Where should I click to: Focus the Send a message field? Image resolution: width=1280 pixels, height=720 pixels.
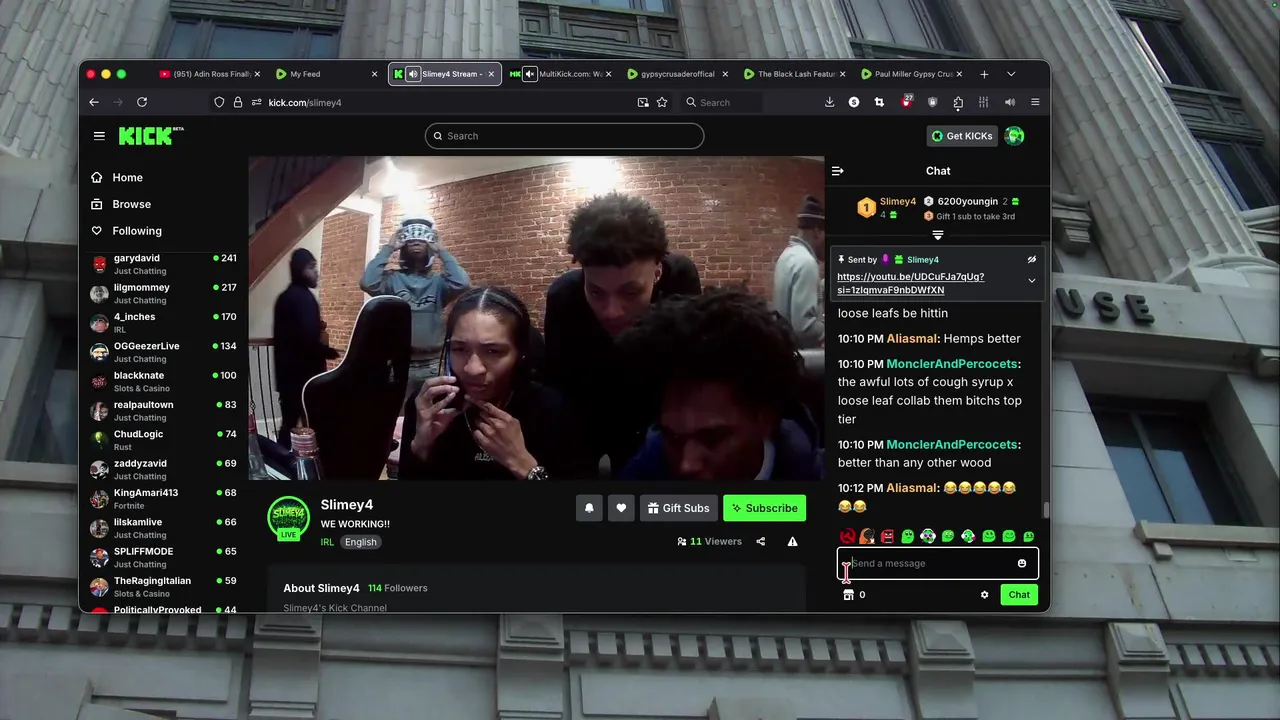click(937, 563)
